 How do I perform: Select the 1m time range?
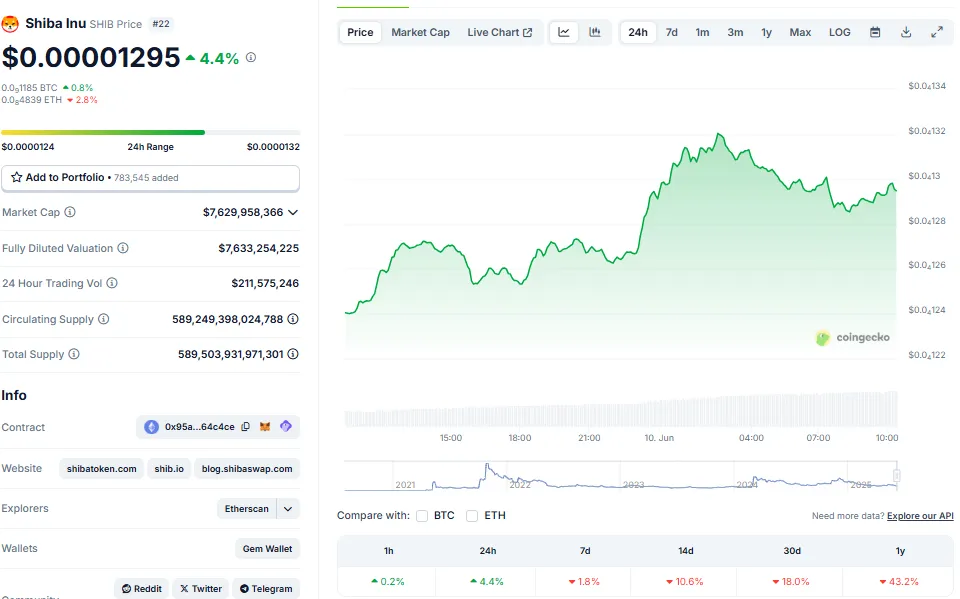pos(702,32)
